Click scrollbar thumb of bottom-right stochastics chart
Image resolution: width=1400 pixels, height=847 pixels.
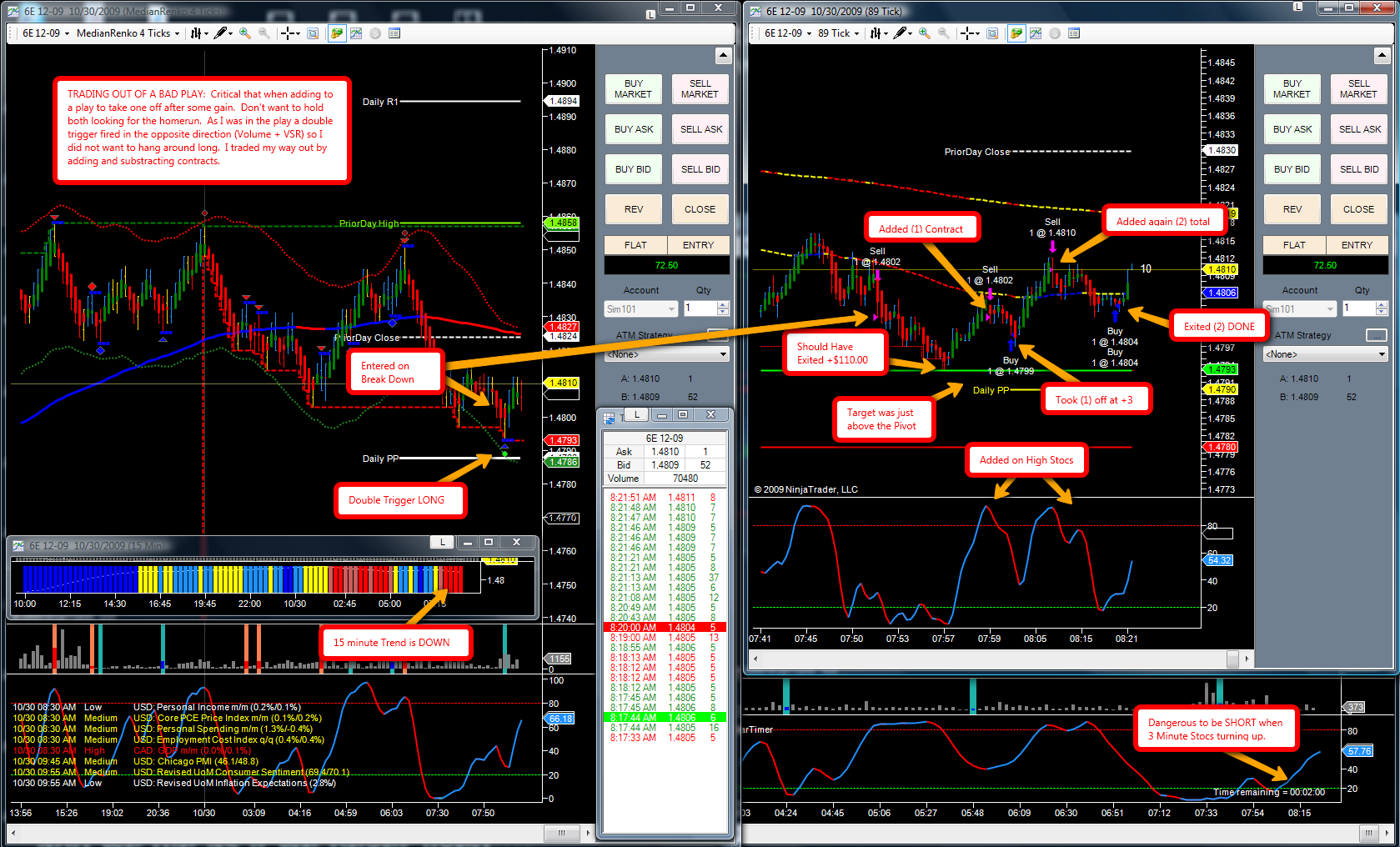[1369, 833]
